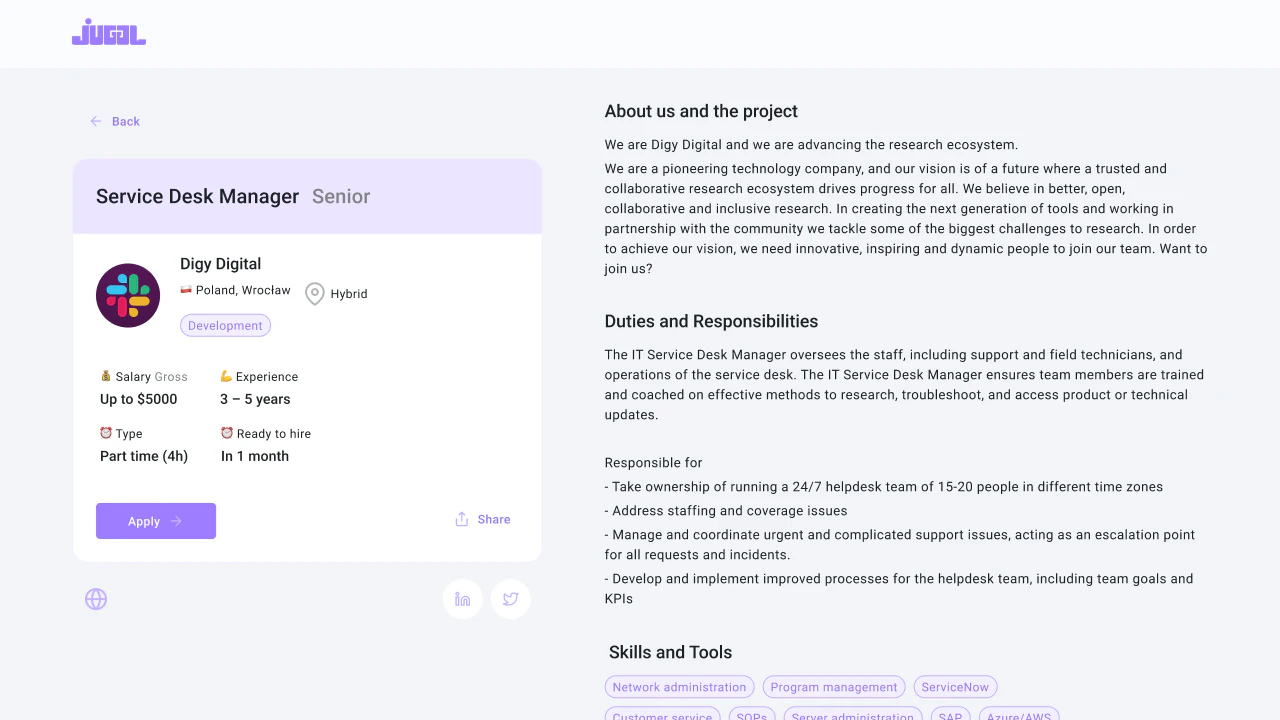
Task: Click the Customer service pill control
Action: [662, 714]
